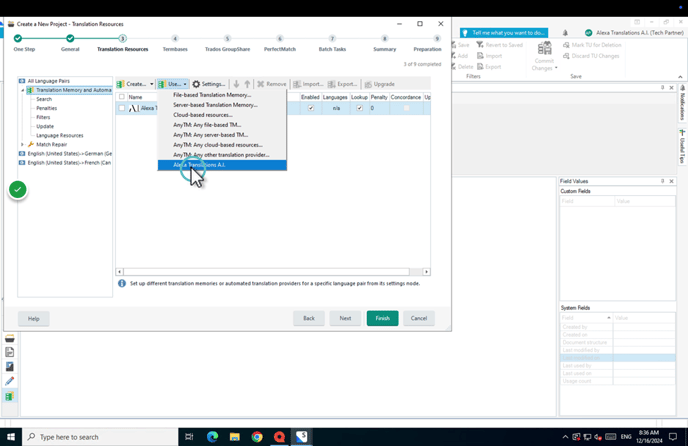Open the Use translation provider dropdown
This screenshot has height=446, width=688.
(x=173, y=84)
